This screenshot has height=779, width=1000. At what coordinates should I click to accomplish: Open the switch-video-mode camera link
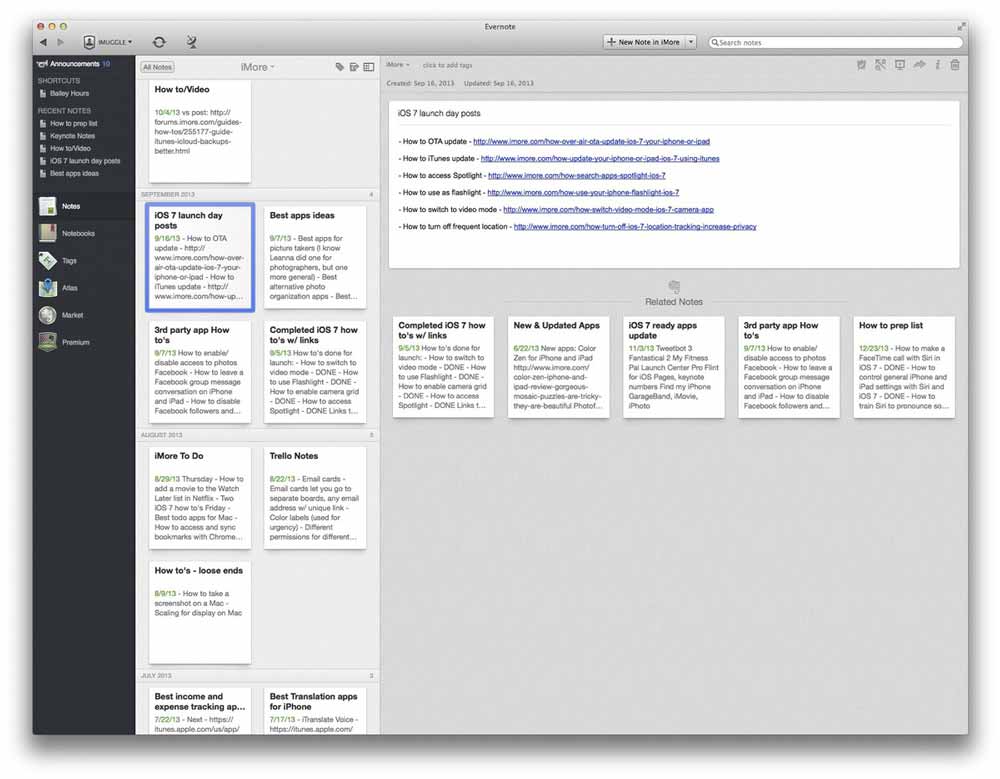click(x=608, y=209)
